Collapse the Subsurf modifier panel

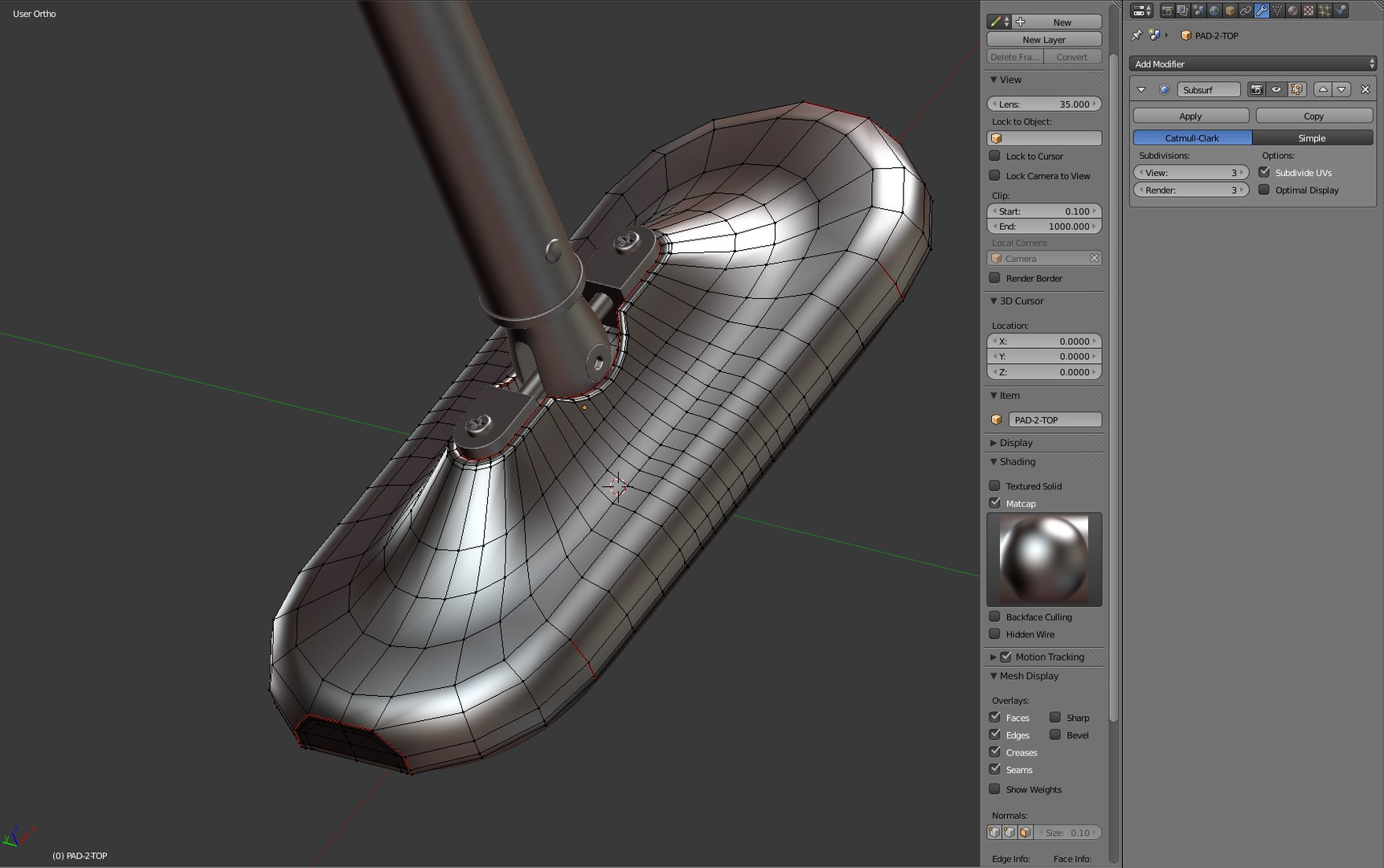(1141, 89)
